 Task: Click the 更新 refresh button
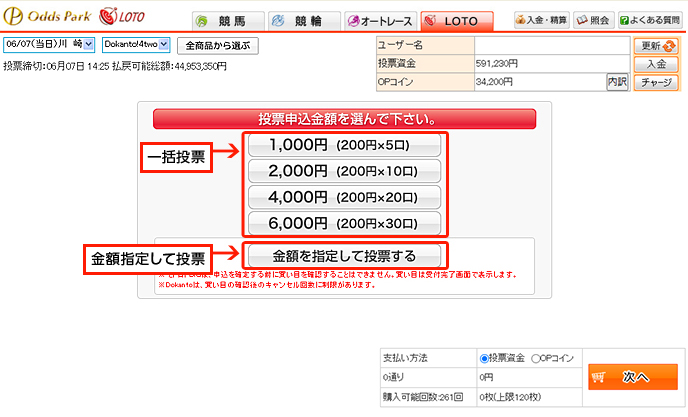[656, 46]
